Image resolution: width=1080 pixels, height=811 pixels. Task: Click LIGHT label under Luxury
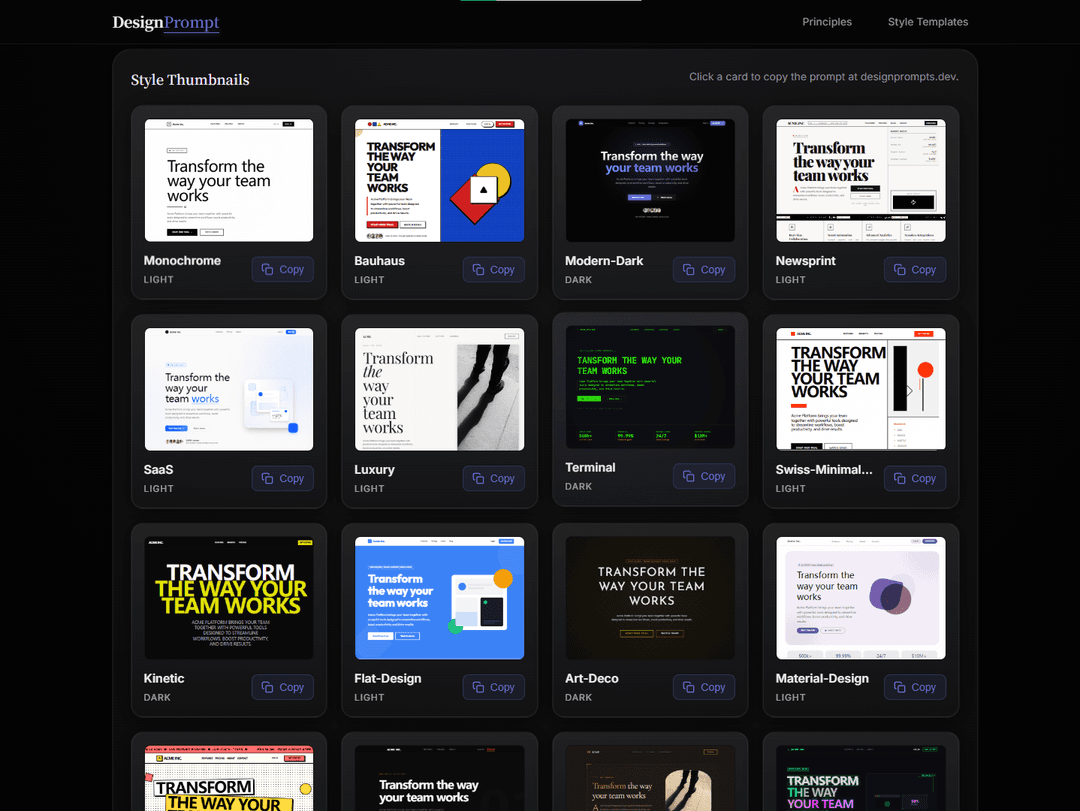point(369,489)
